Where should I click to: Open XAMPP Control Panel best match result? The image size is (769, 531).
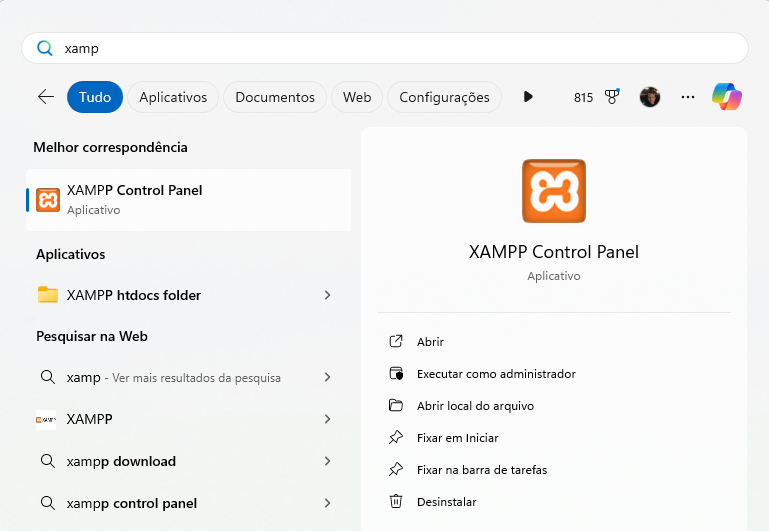point(188,200)
